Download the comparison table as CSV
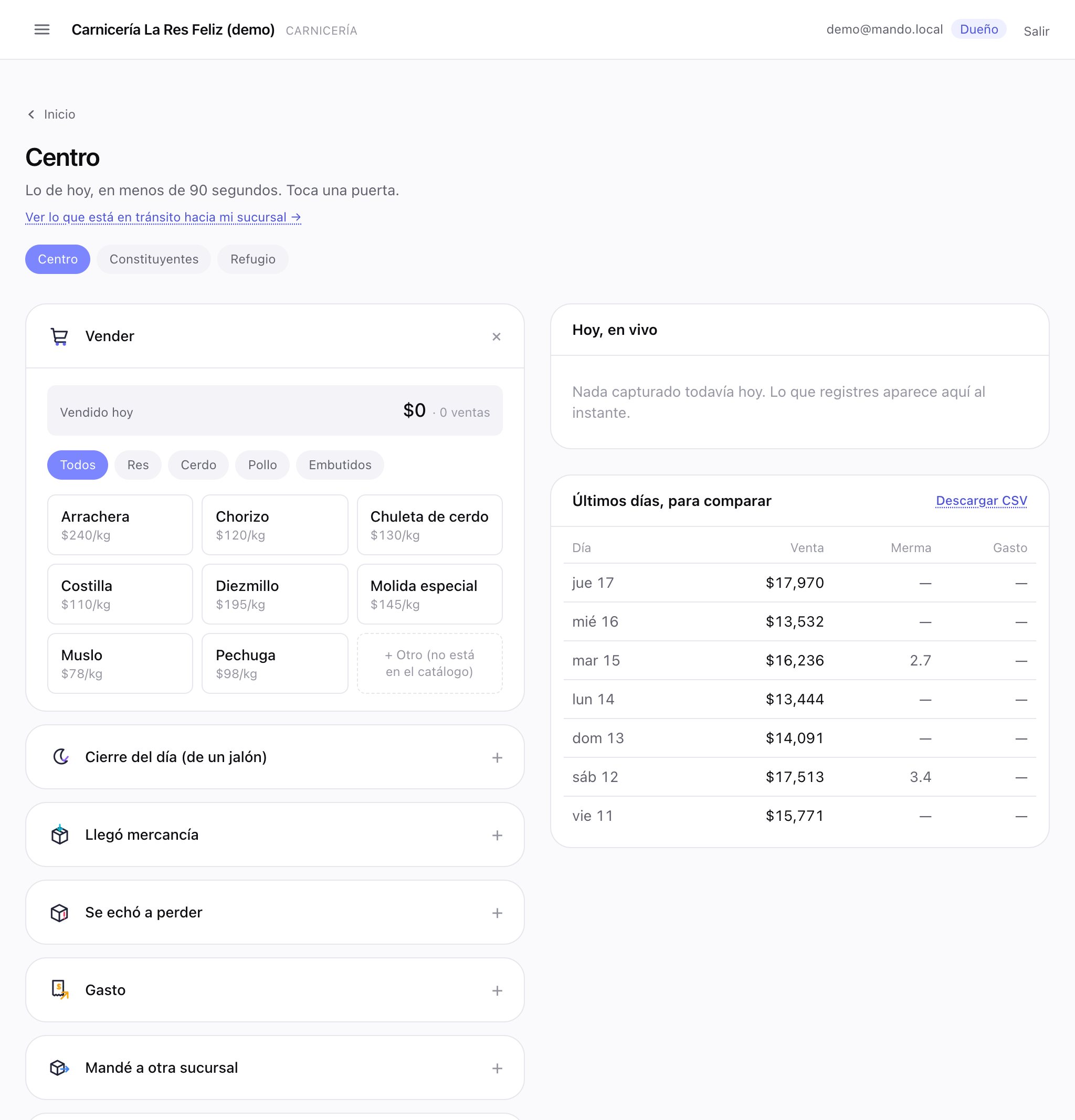Screen dimensions: 1075x1120 click(x=981, y=501)
